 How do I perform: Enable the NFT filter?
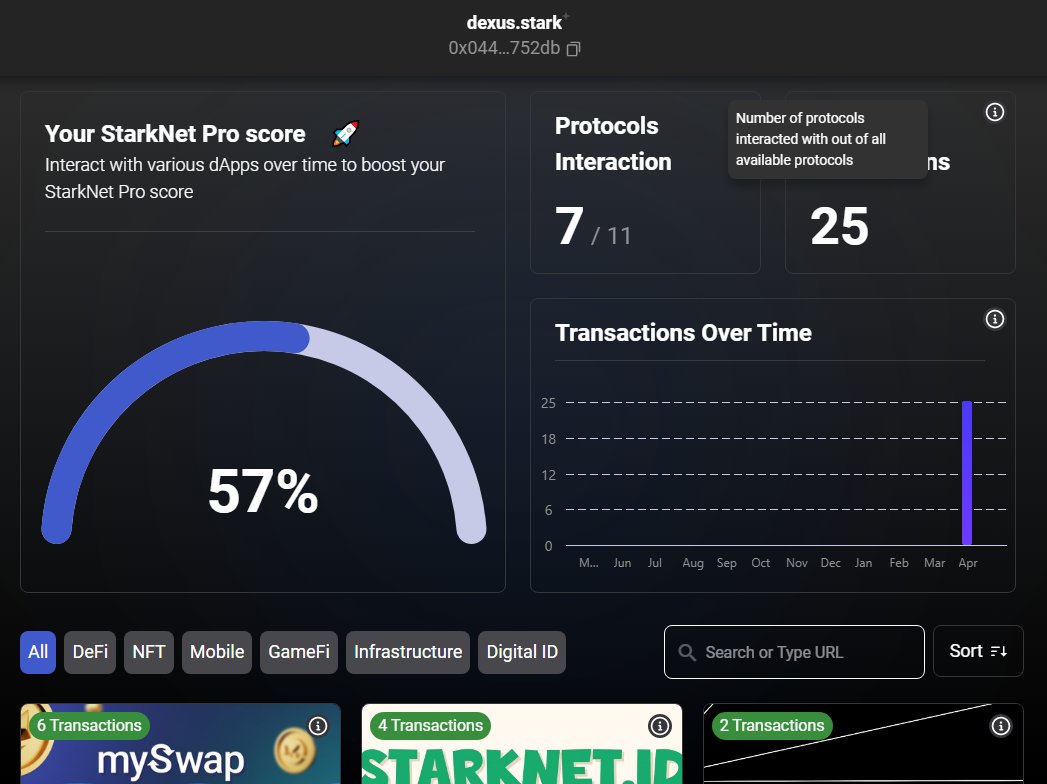[148, 652]
